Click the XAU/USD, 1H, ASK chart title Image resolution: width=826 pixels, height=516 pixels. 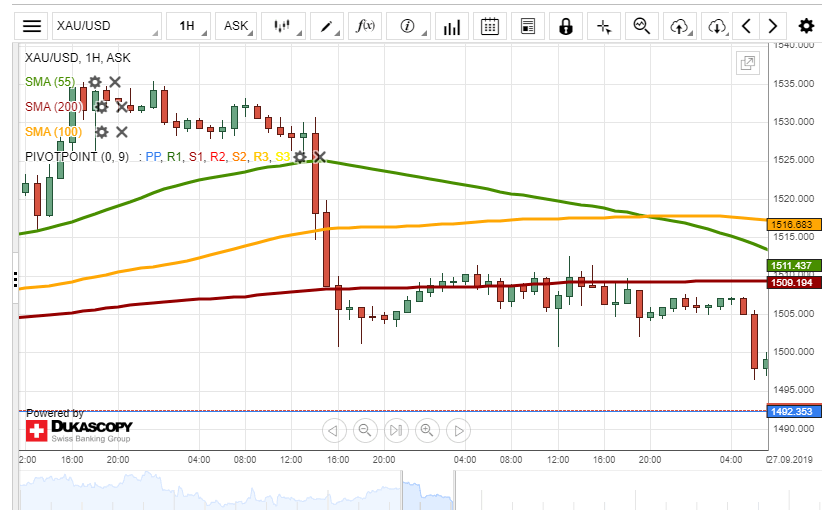coord(77,58)
